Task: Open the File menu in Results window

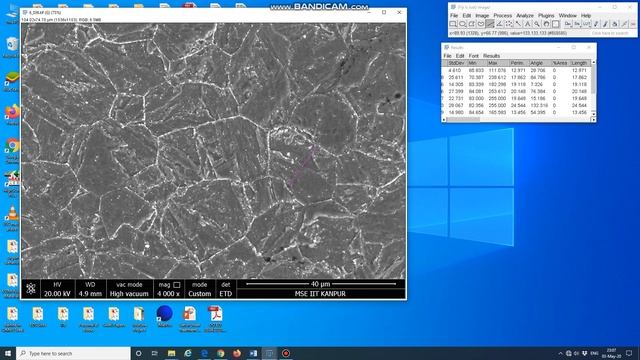Action: coord(447,56)
